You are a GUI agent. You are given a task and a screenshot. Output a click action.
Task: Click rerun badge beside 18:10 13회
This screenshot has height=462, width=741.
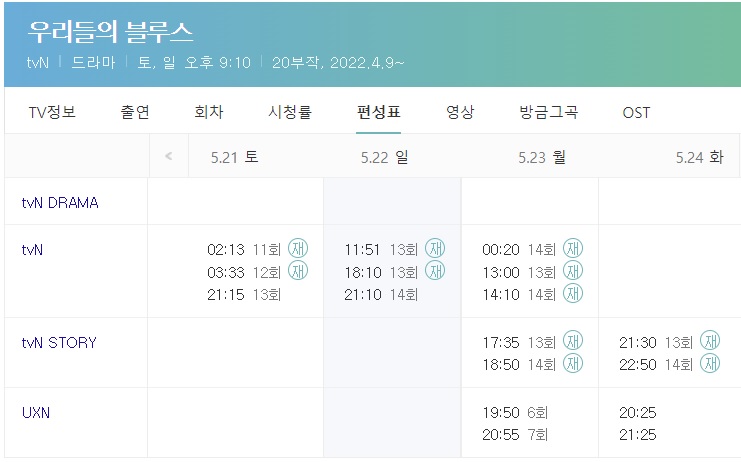[x=435, y=271]
